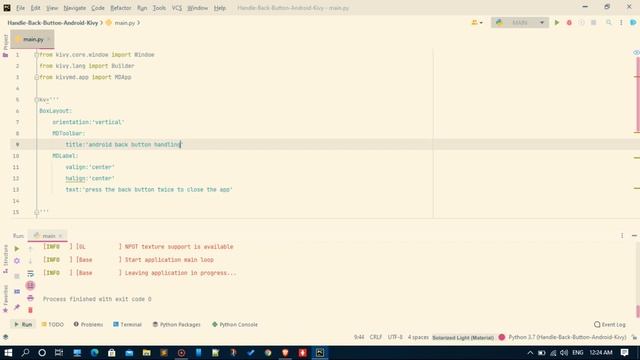Screen dimensions: 640x360
Task: Collapse the import block fold marker at line 1
Action: (36, 55)
